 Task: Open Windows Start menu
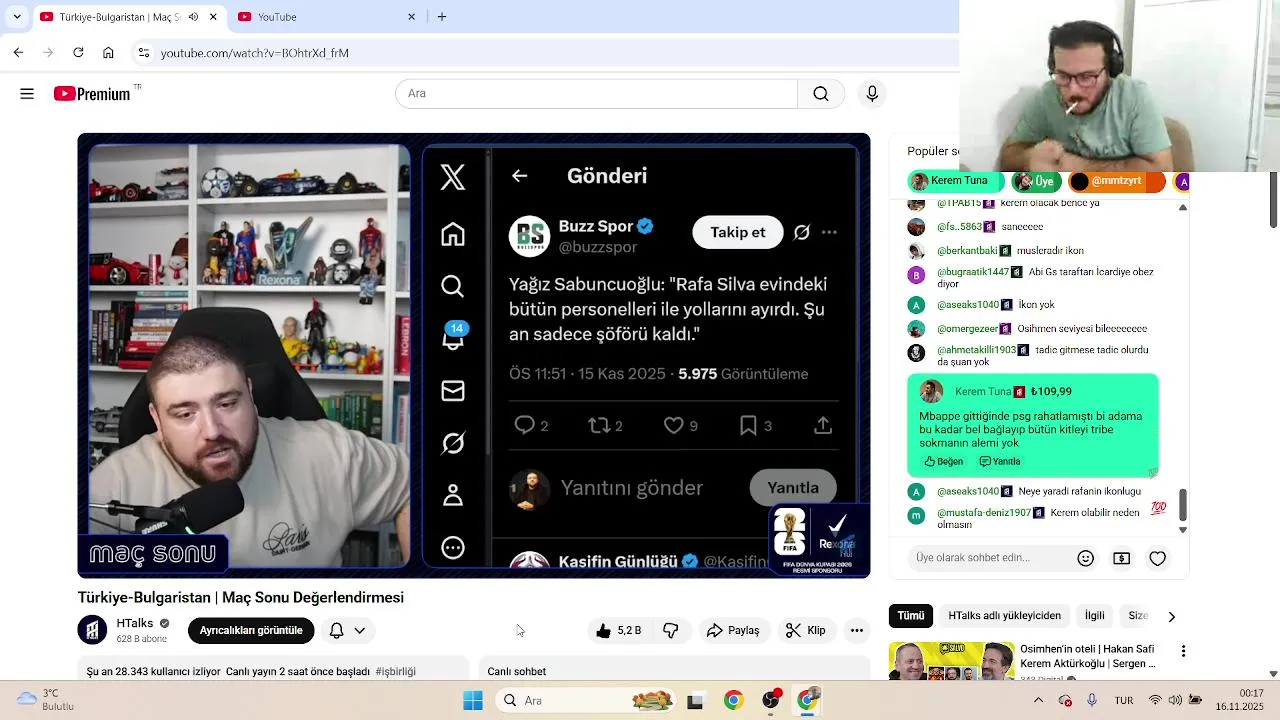click(x=473, y=700)
